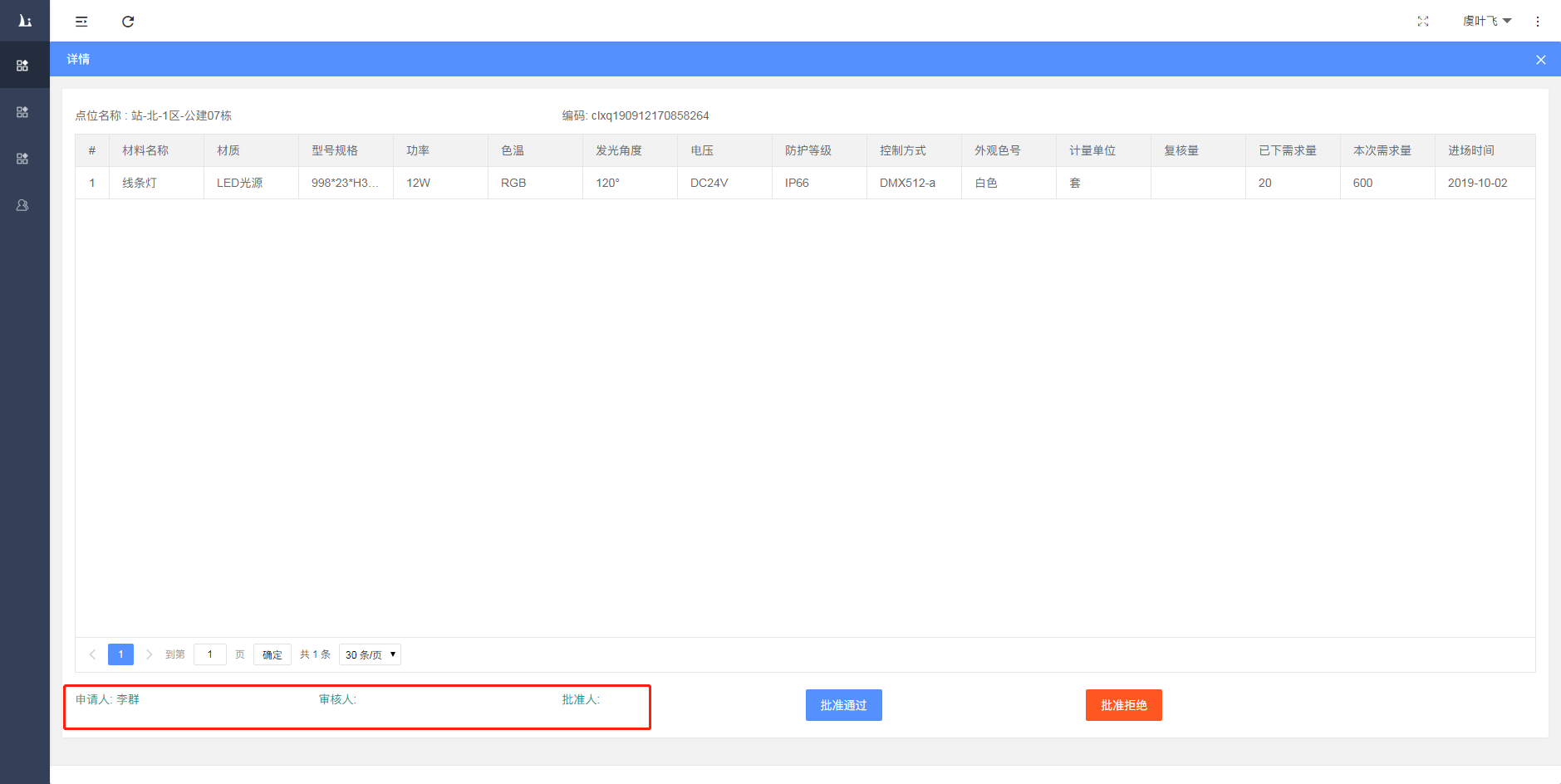The image size is (1561, 784).
Task: Open the more options vertical dots menu
Action: [x=1538, y=22]
